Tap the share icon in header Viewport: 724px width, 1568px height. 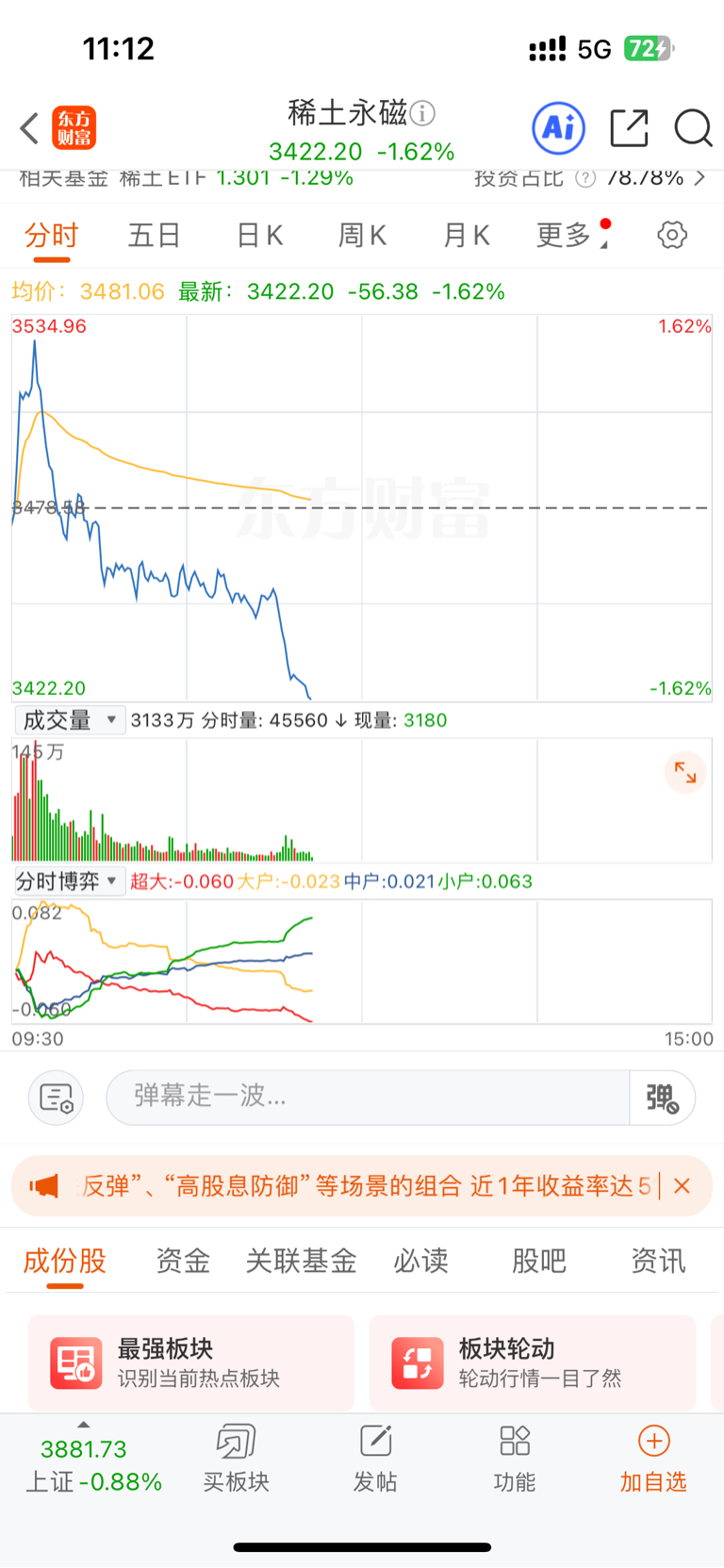click(x=629, y=128)
